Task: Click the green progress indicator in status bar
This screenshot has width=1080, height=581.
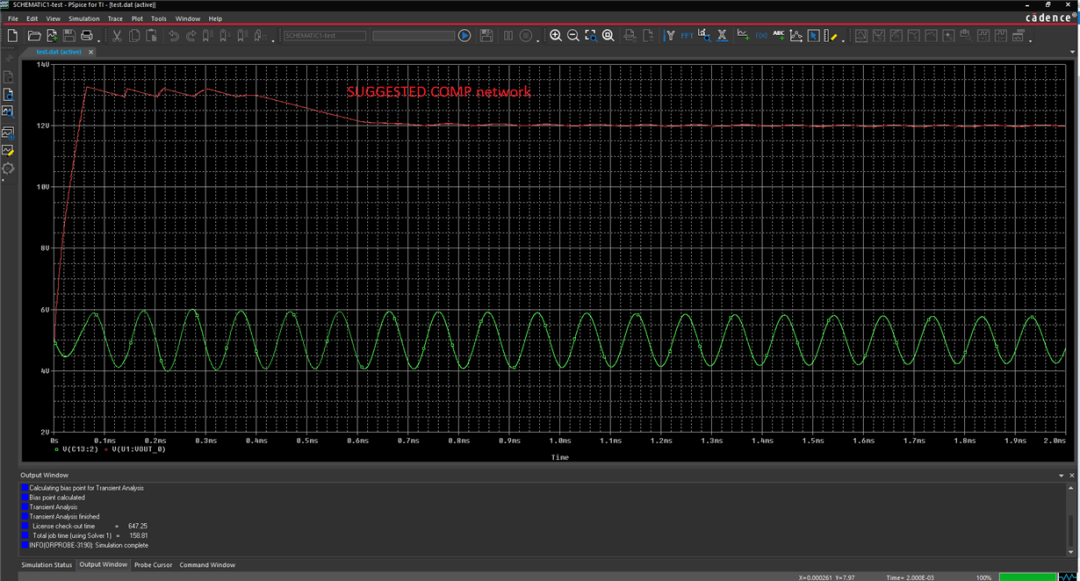Action: (x=1027, y=577)
